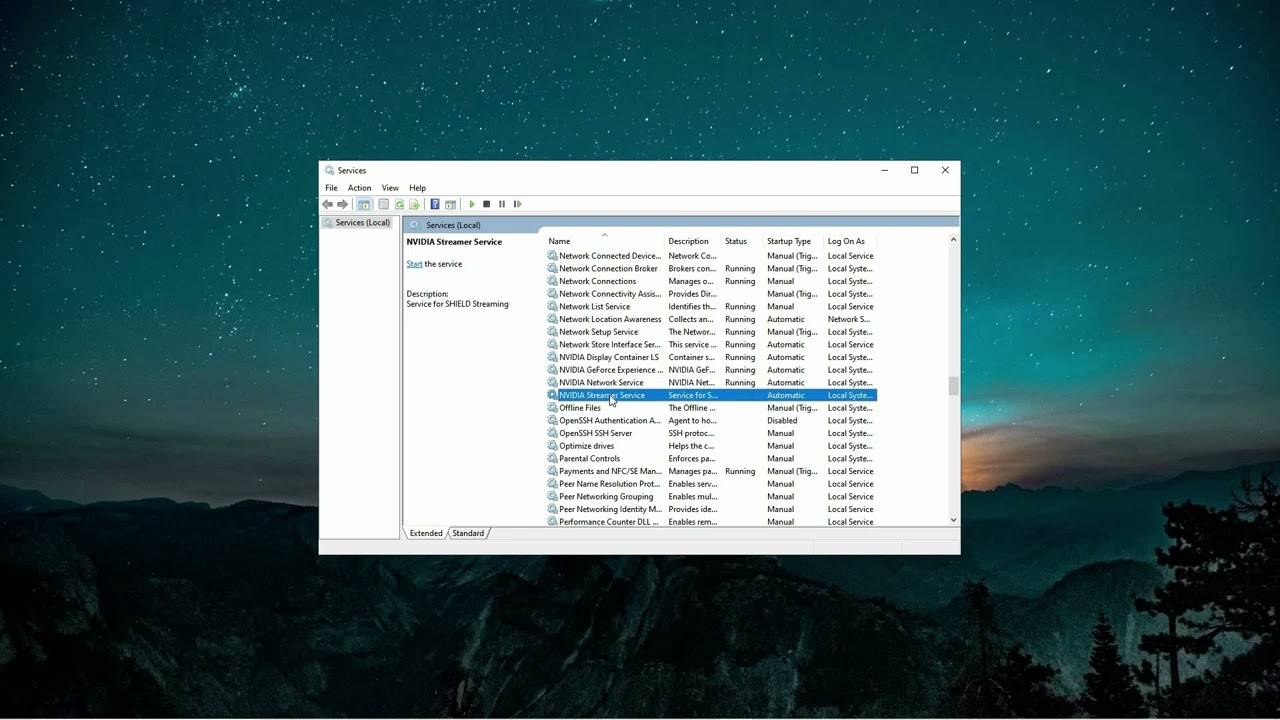The width and height of the screenshot is (1280, 720).
Task: Click the Disabled startup type of OpenSSH Authentication Agent
Action: [x=782, y=421]
